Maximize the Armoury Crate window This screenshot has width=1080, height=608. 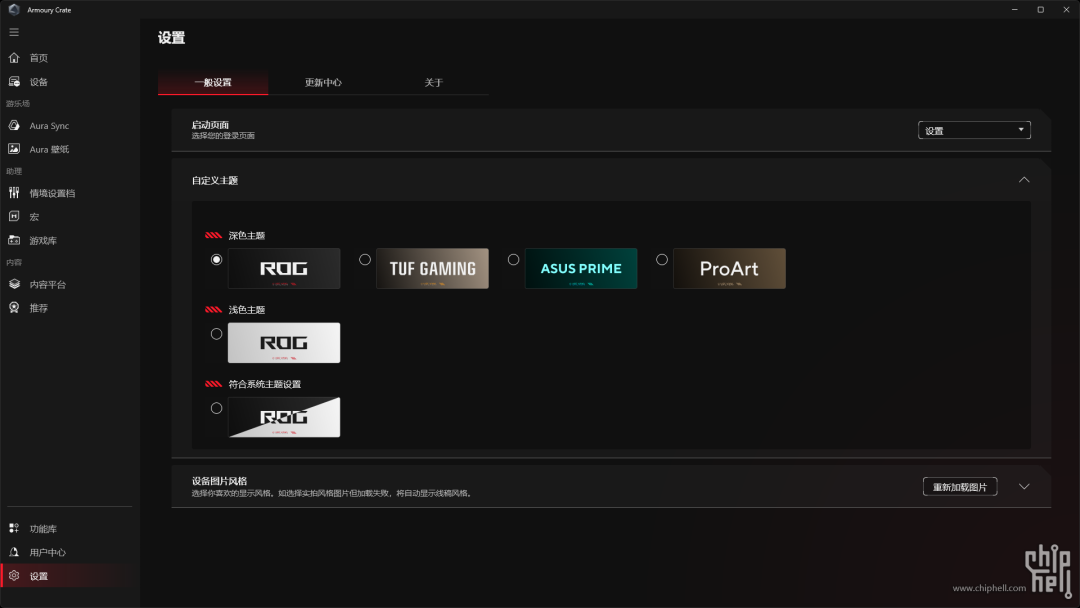[x=1041, y=10]
